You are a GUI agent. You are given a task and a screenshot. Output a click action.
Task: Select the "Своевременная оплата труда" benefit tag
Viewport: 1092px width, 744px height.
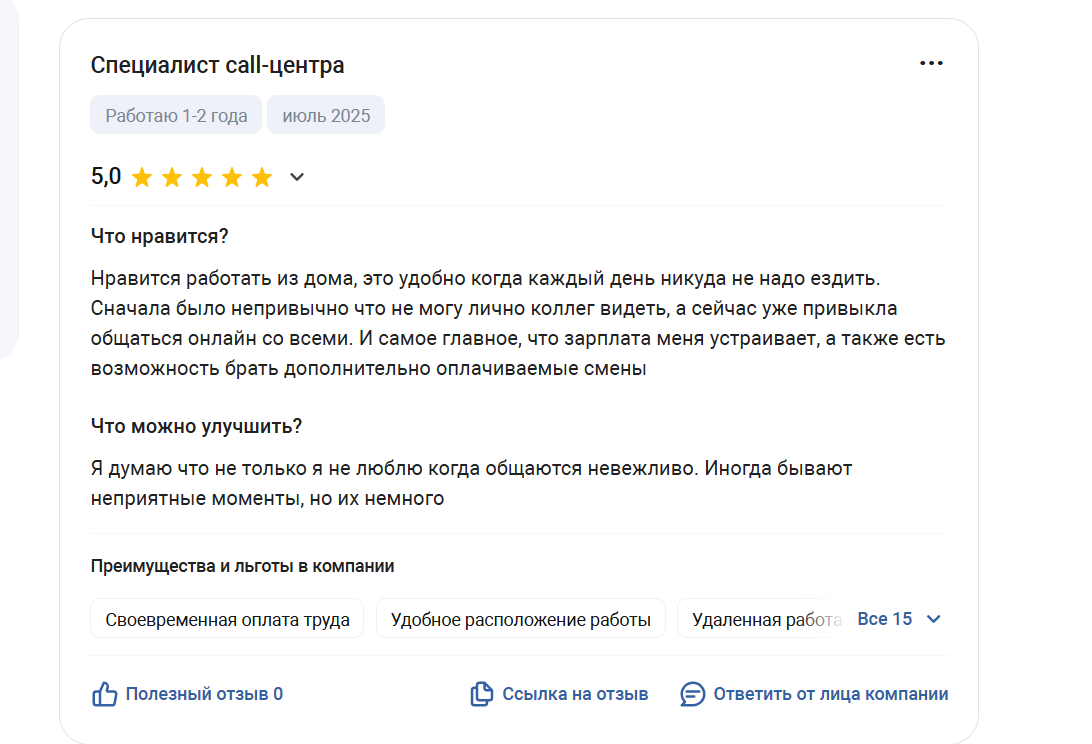[x=227, y=619]
